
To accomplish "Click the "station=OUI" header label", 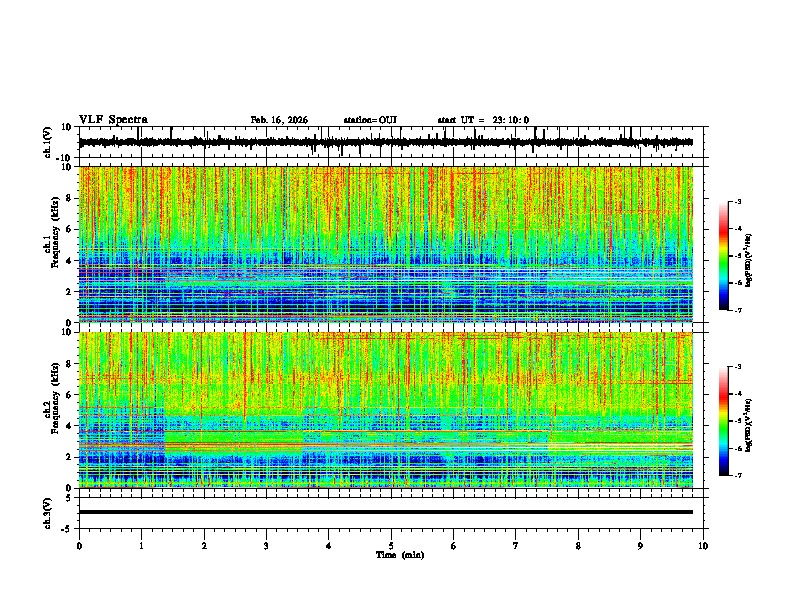I will [x=370, y=120].
